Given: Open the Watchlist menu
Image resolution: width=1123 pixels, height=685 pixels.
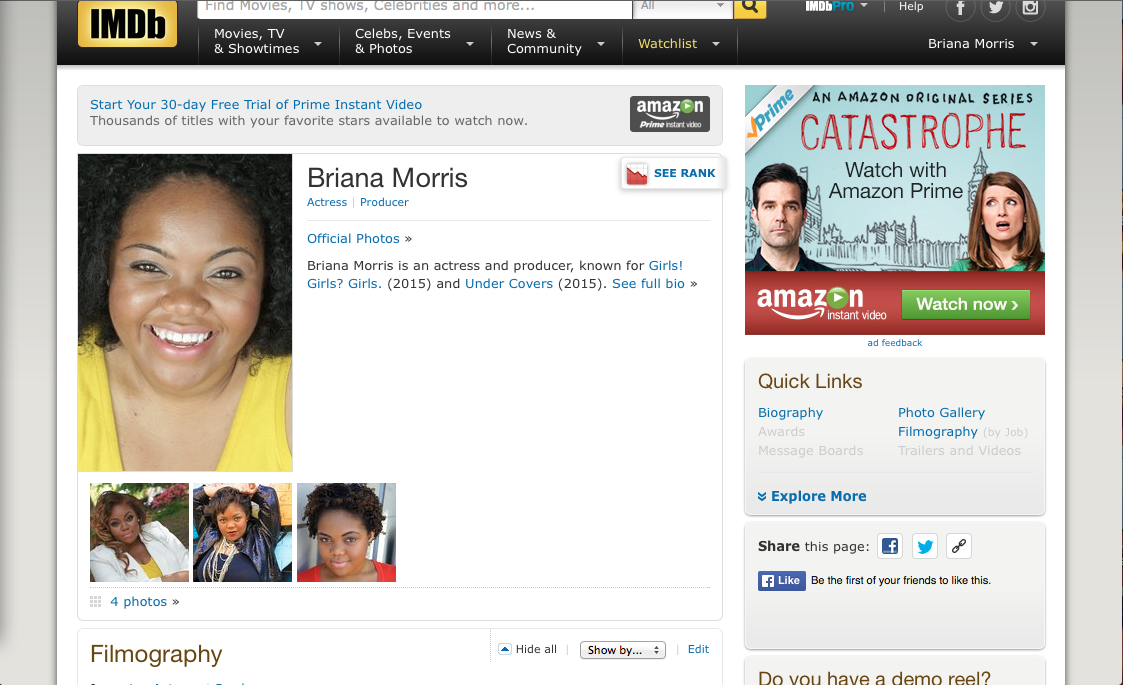Looking at the screenshot, I should click(679, 44).
